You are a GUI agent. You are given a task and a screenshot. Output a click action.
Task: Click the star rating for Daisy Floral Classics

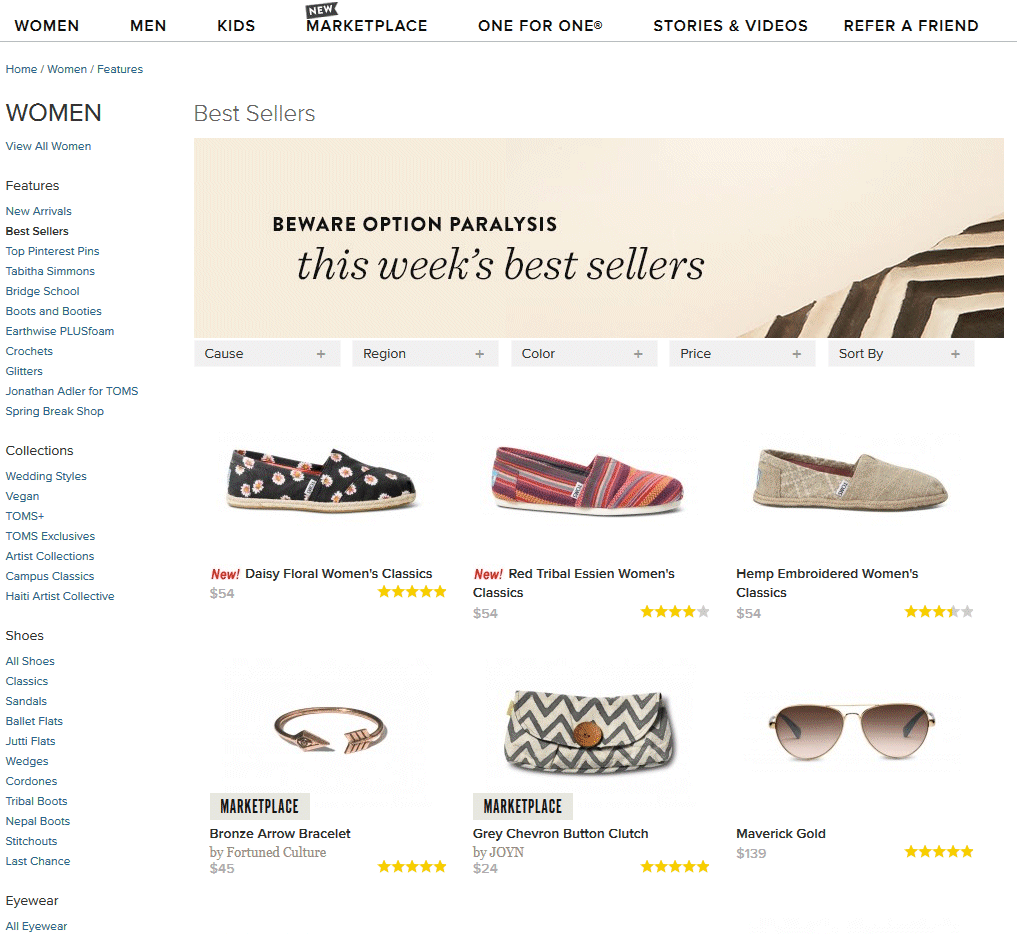412,592
